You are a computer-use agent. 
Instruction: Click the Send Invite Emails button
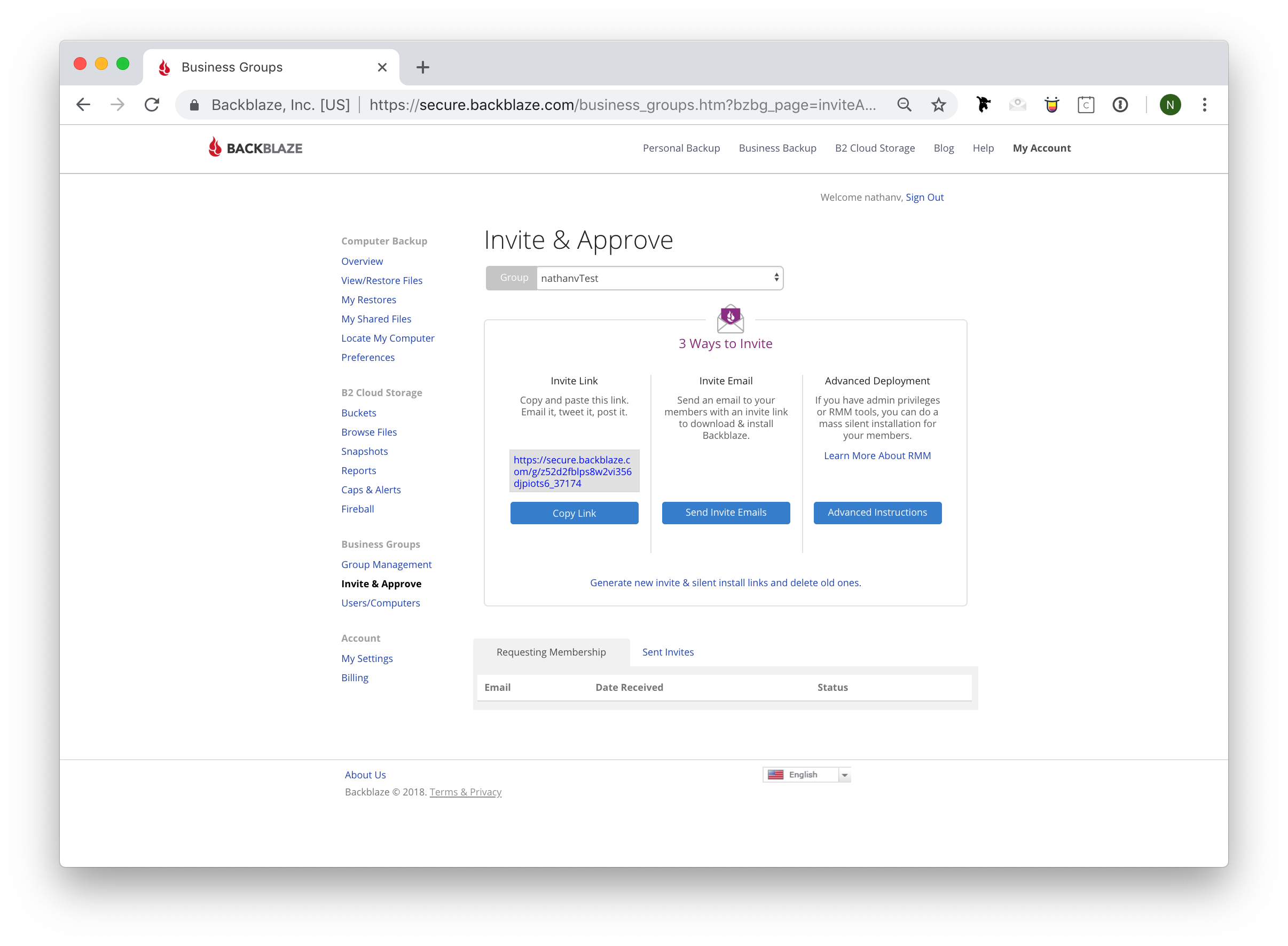tap(726, 511)
